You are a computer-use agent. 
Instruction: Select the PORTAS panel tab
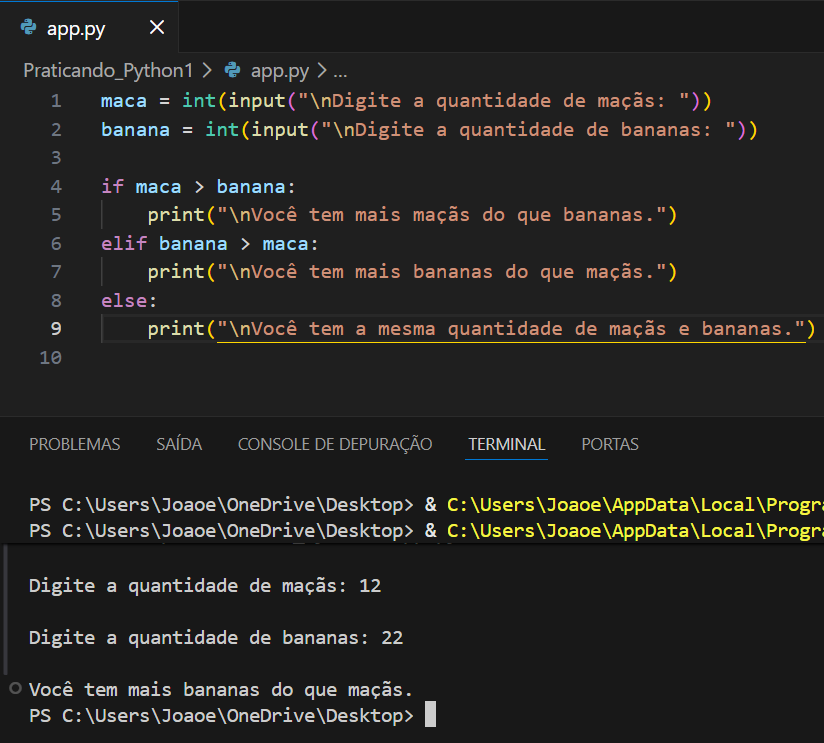(609, 444)
